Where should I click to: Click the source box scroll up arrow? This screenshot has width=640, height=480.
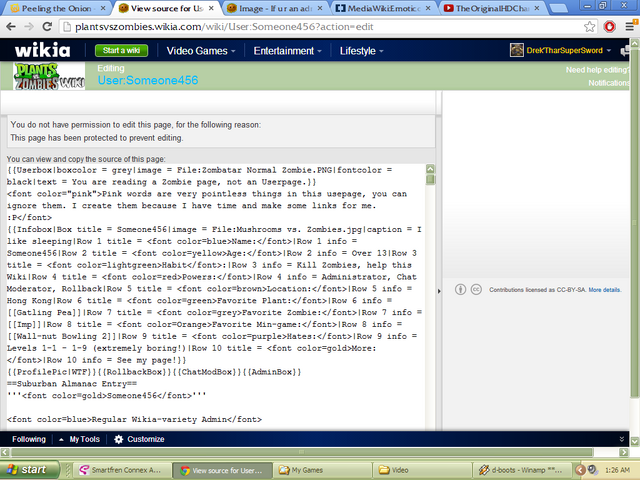coord(430,169)
